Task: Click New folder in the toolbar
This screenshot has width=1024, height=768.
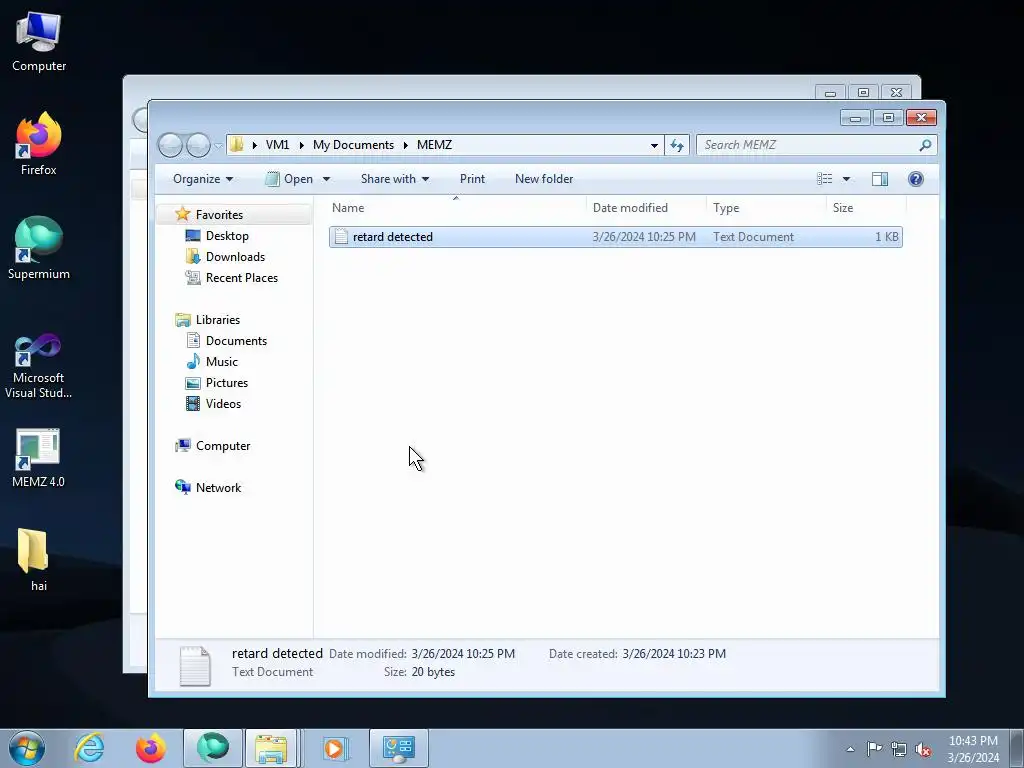Action: (544, 179)
